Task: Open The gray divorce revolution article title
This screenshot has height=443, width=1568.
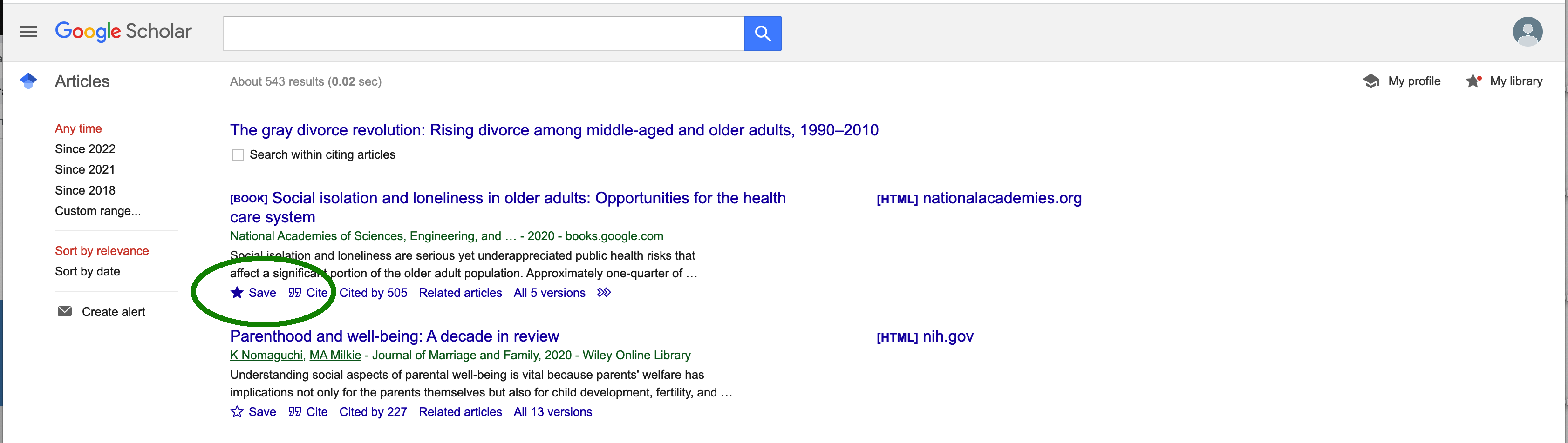Action: [554, 130]
